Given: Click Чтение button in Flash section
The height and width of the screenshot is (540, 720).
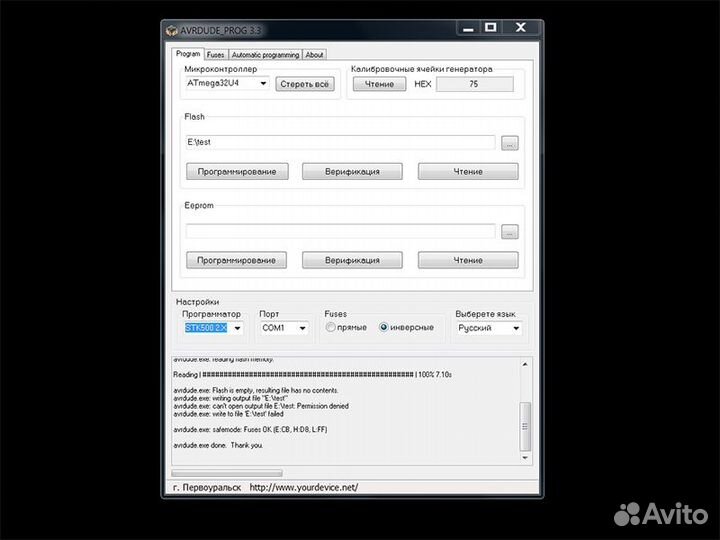Looking at the screenshot, I should pyautogui.click(x=468, y=171).
